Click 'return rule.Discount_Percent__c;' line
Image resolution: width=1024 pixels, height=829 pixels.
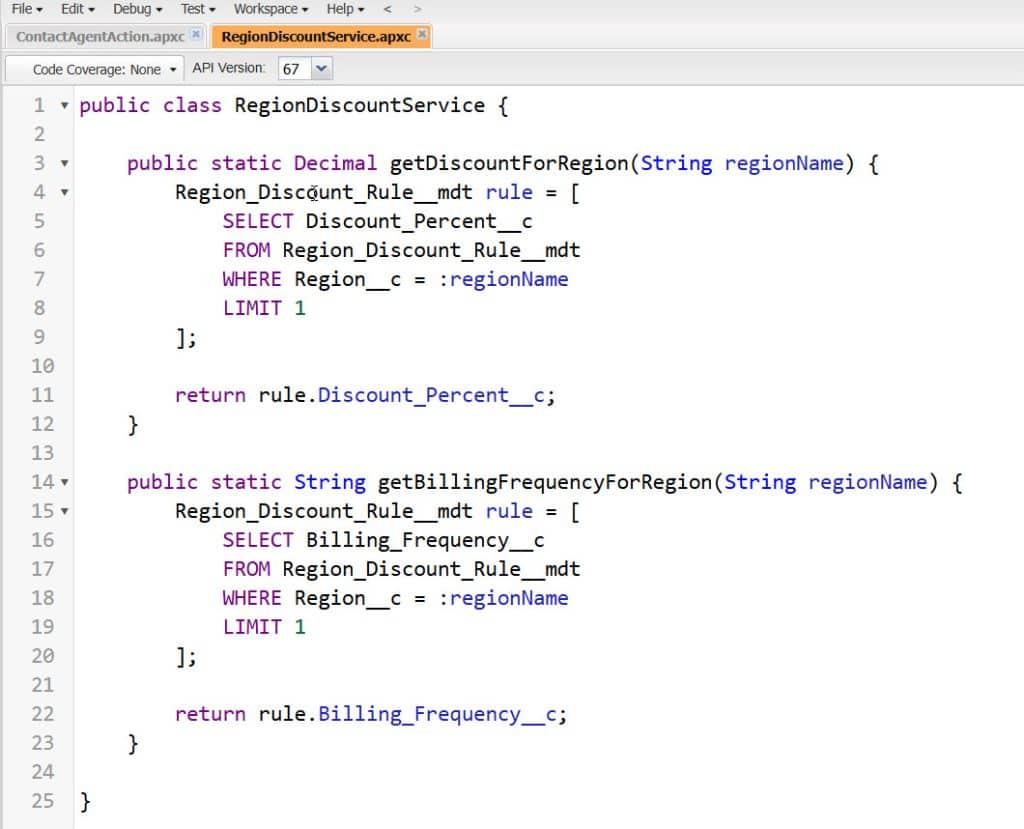pos(365,395)
